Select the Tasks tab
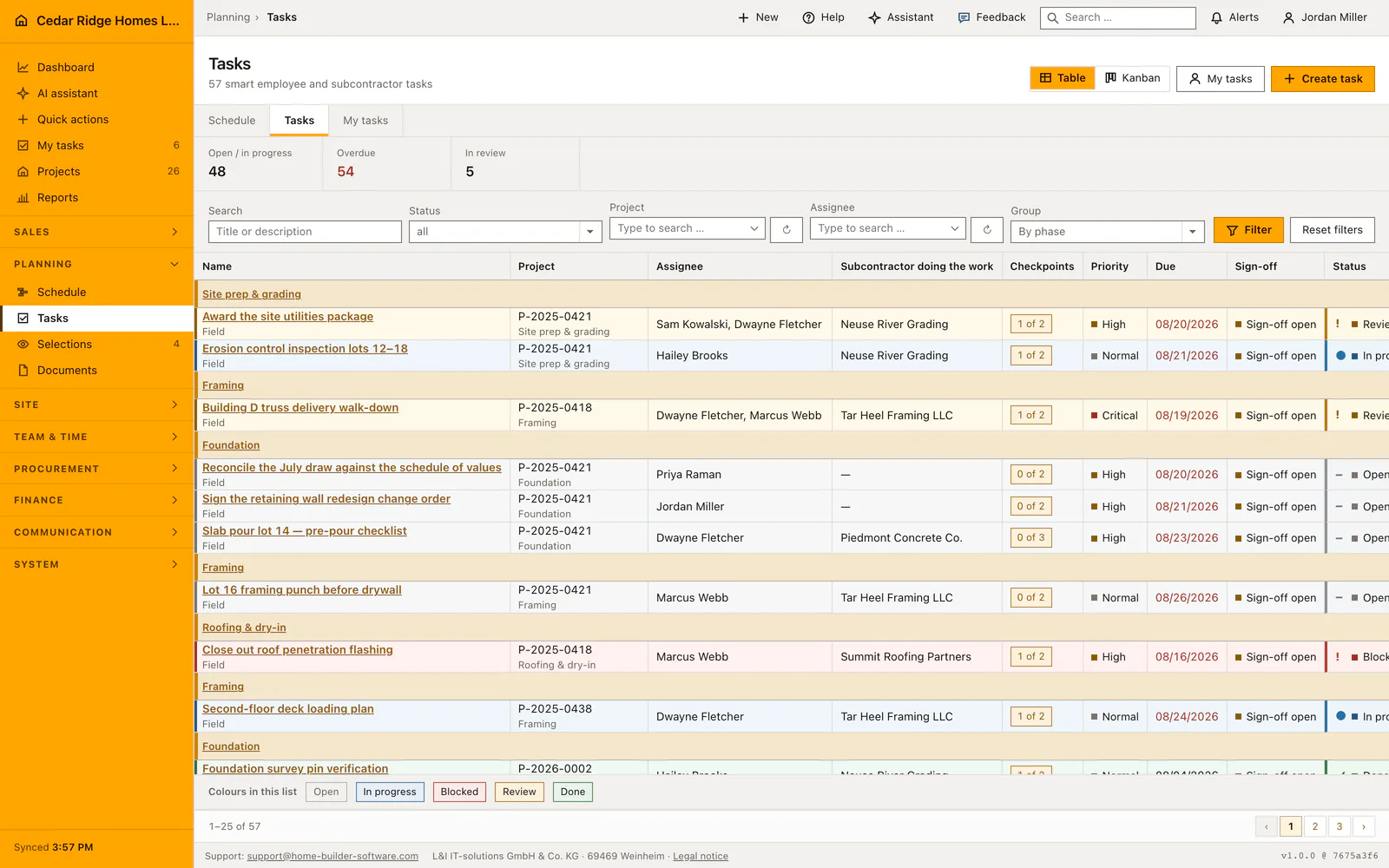 click(x=300, y=121)
